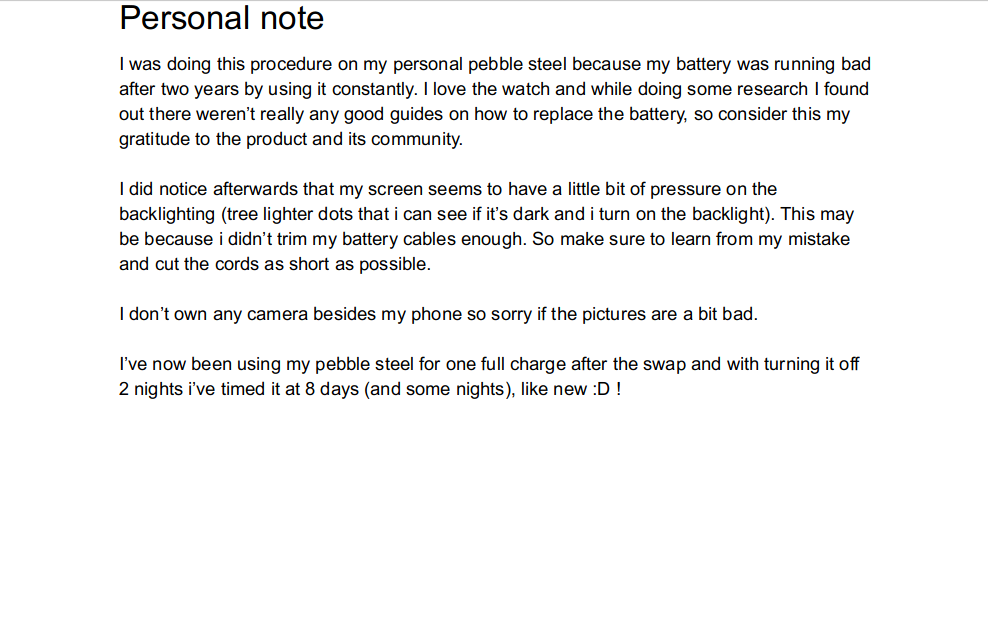988x629 pixels.
Task: Click the paragraph starting "I've now been using"
Action: pos(489,376)
